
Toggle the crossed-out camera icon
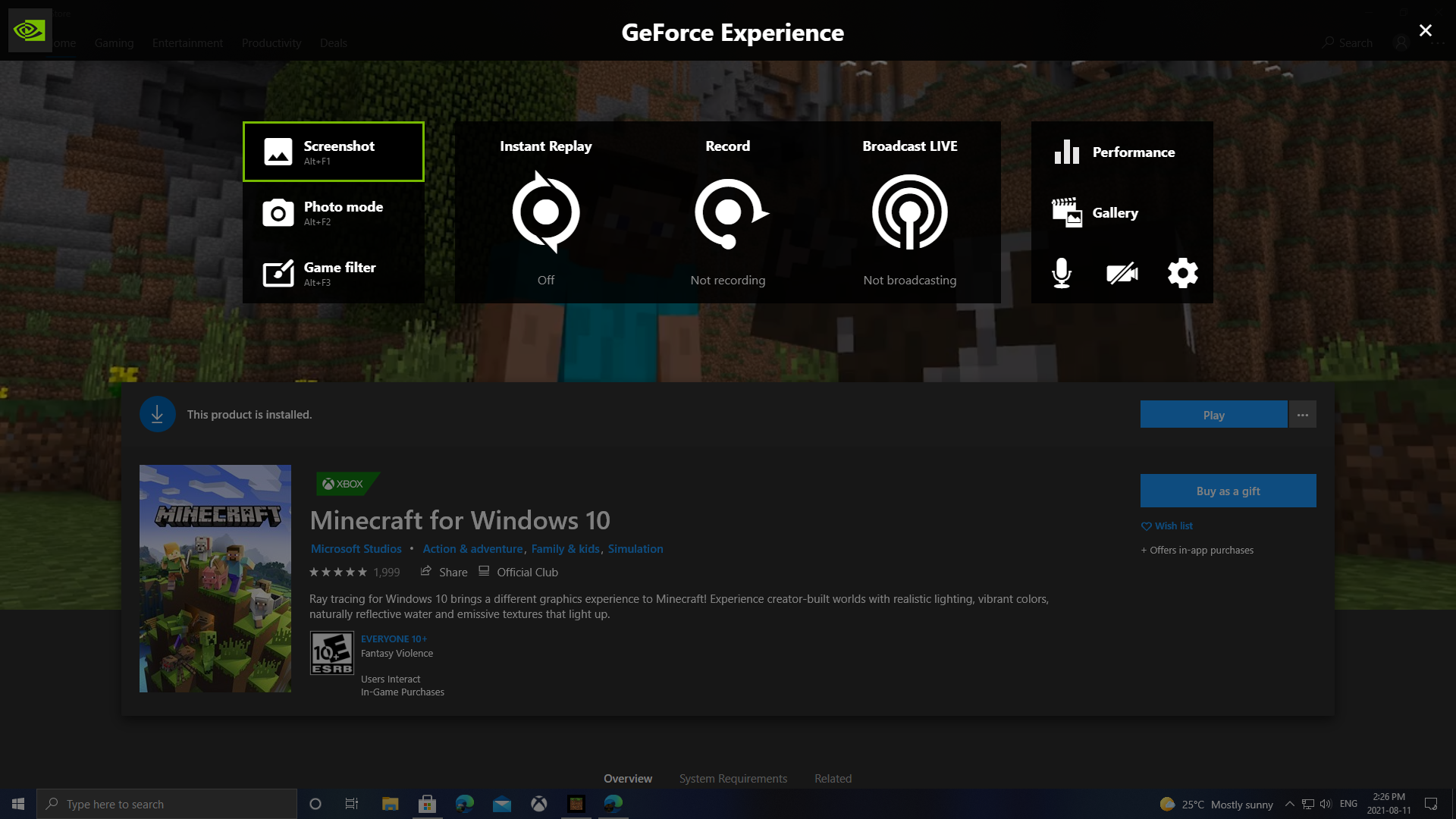click(1122, 273)
